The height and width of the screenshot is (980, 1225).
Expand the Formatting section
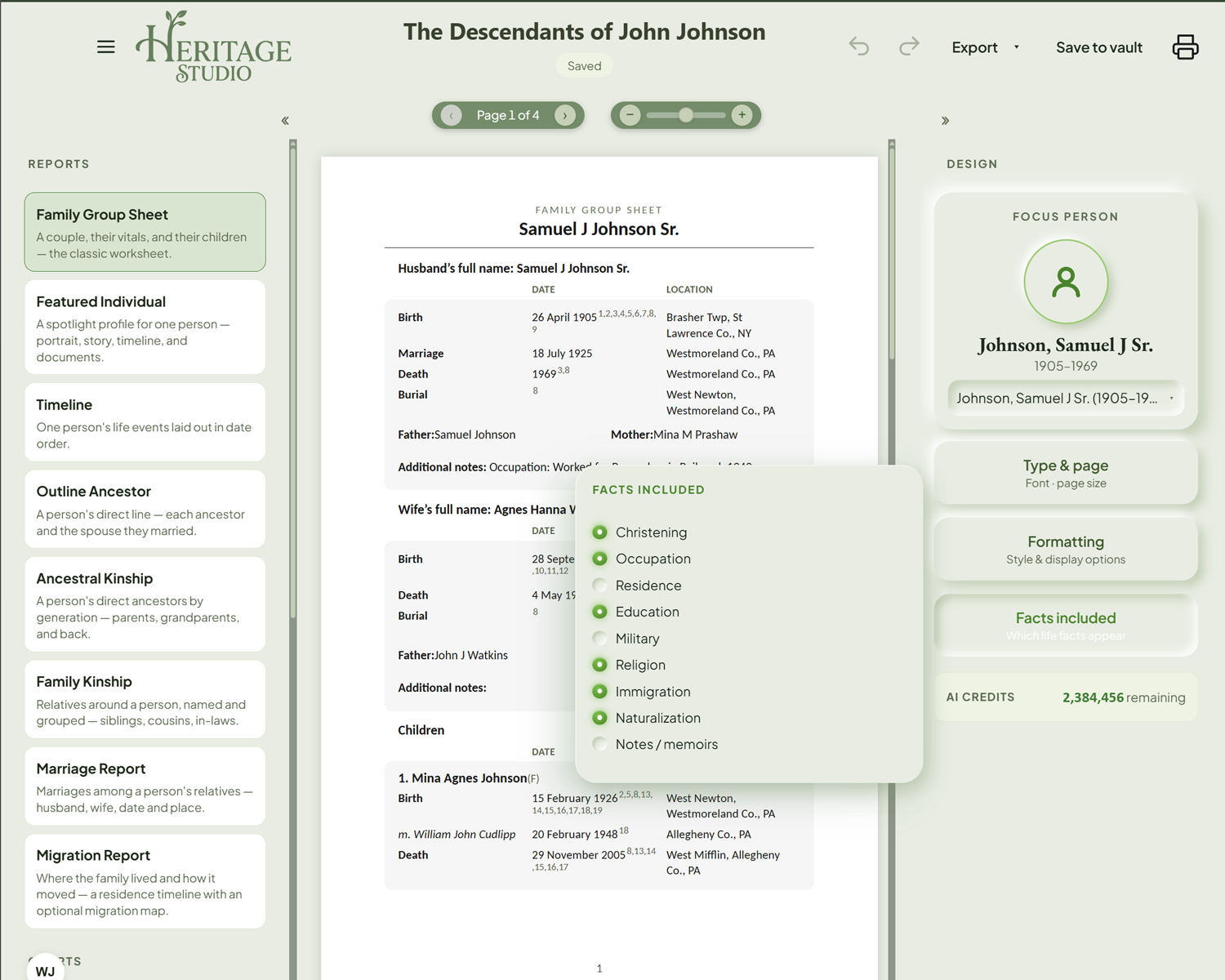coord(1066,549)
